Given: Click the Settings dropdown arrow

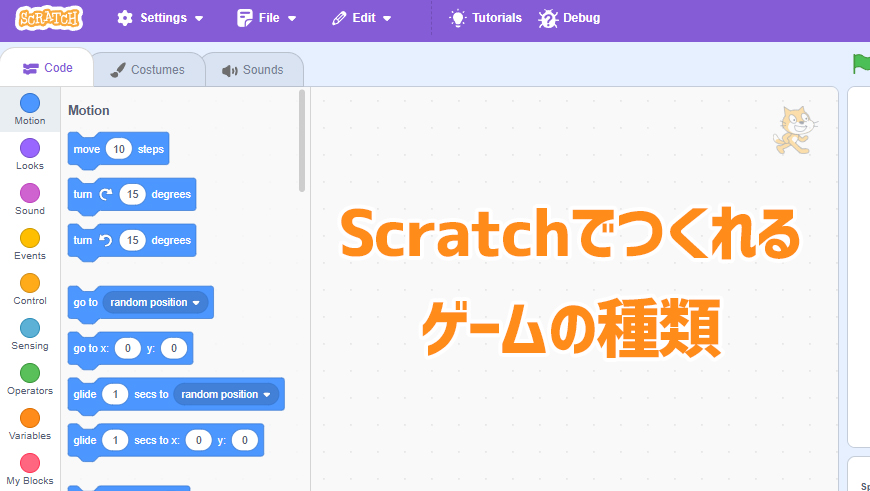Looking at the screenshot, I should pos(199,18).
